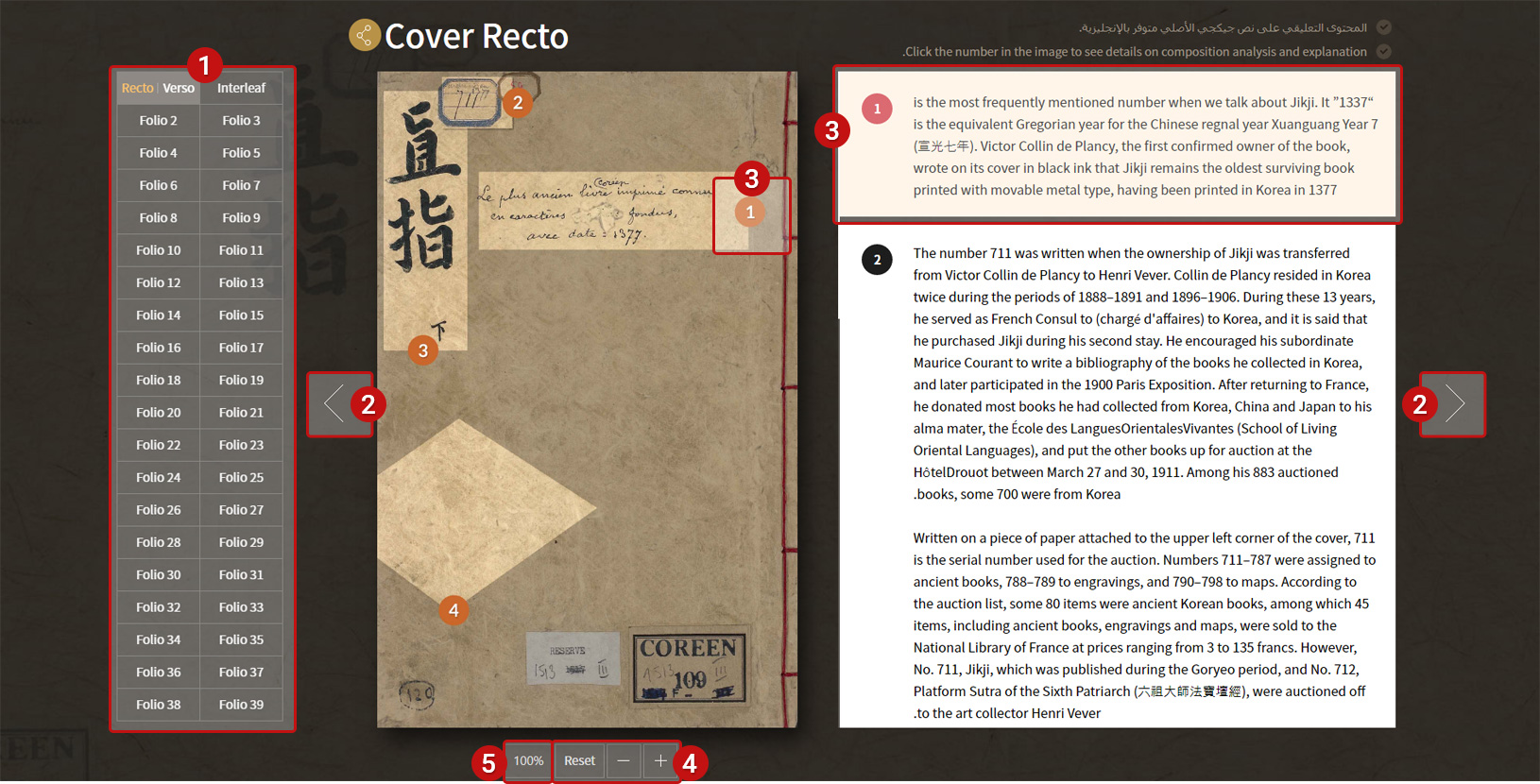
Task: Jump to Folio 5
Action: pos(242,153)
